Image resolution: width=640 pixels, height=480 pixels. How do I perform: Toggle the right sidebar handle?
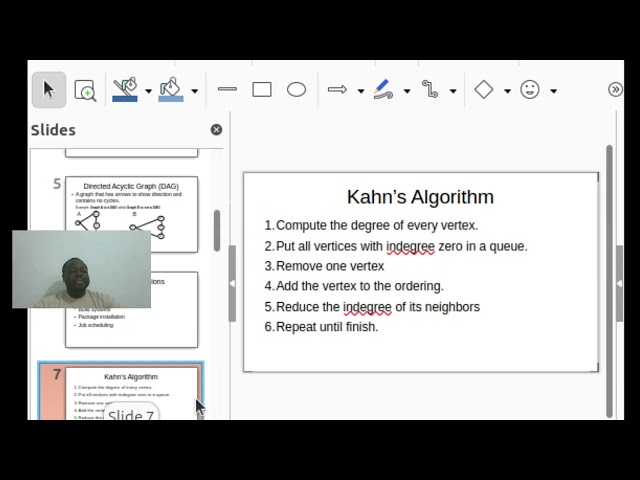point(619,283)
